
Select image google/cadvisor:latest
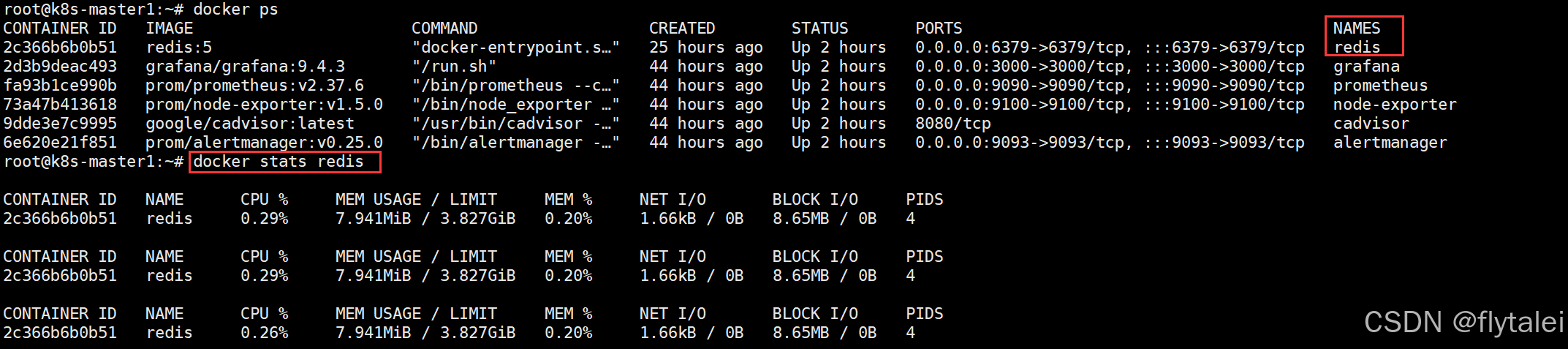coord(250,124)
